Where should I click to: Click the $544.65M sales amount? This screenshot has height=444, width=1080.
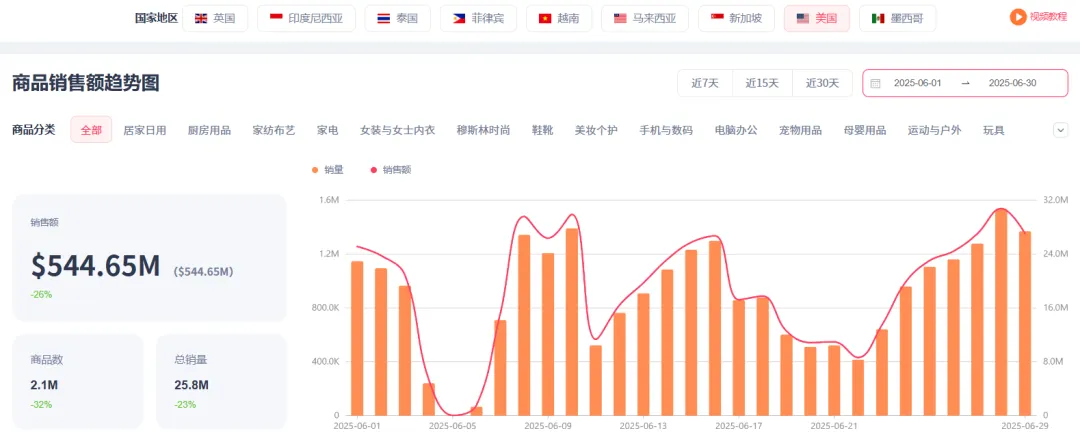point(95,266)
